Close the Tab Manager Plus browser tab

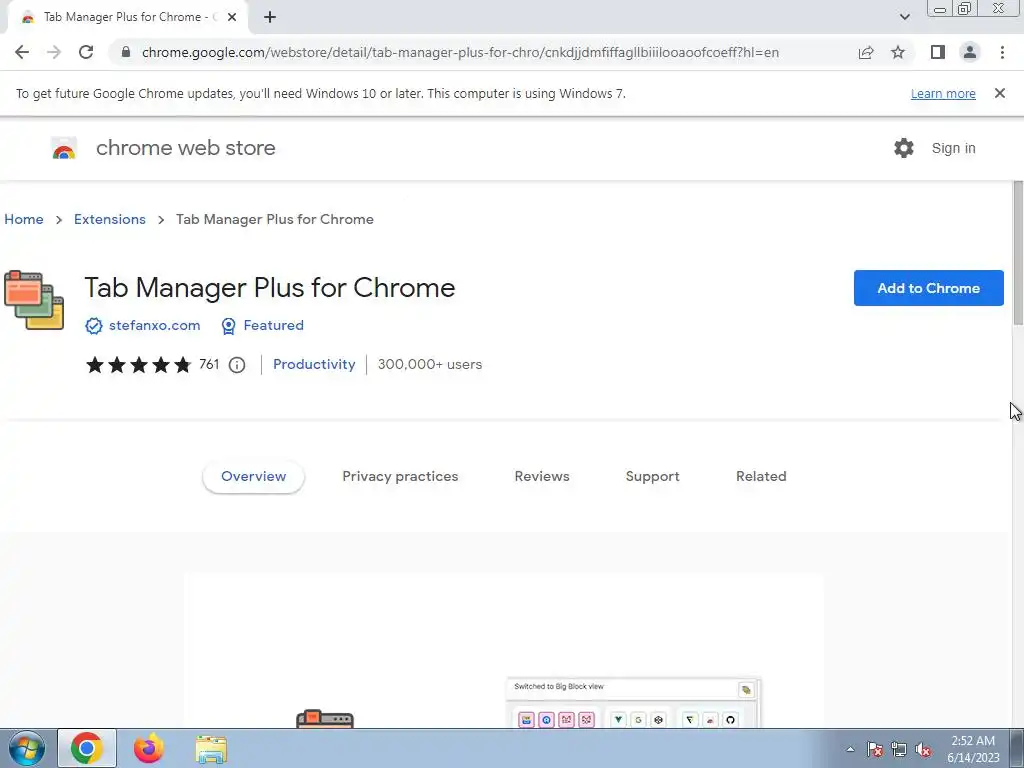click(232, 17)
